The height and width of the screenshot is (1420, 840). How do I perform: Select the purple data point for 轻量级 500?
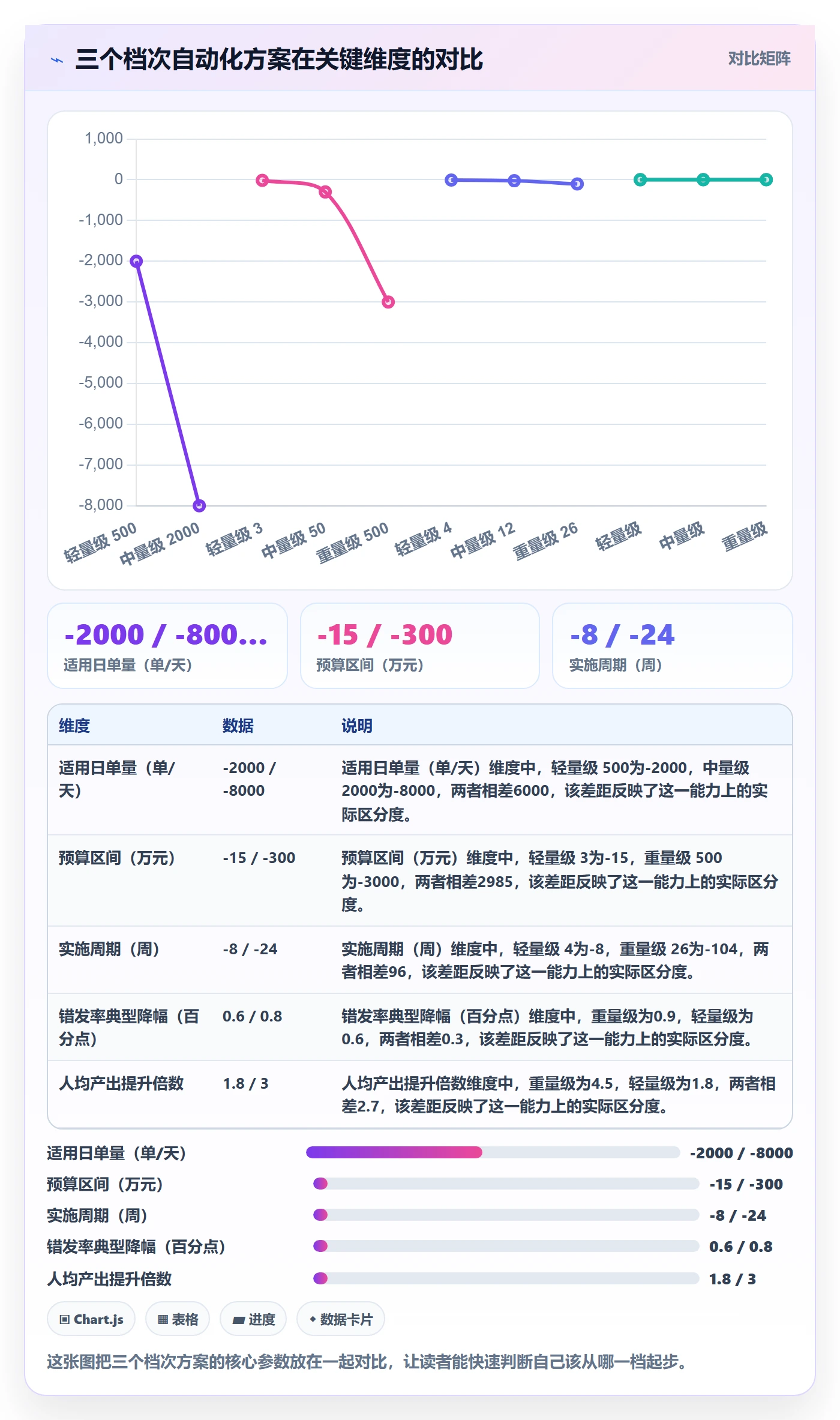click(136, 261)
